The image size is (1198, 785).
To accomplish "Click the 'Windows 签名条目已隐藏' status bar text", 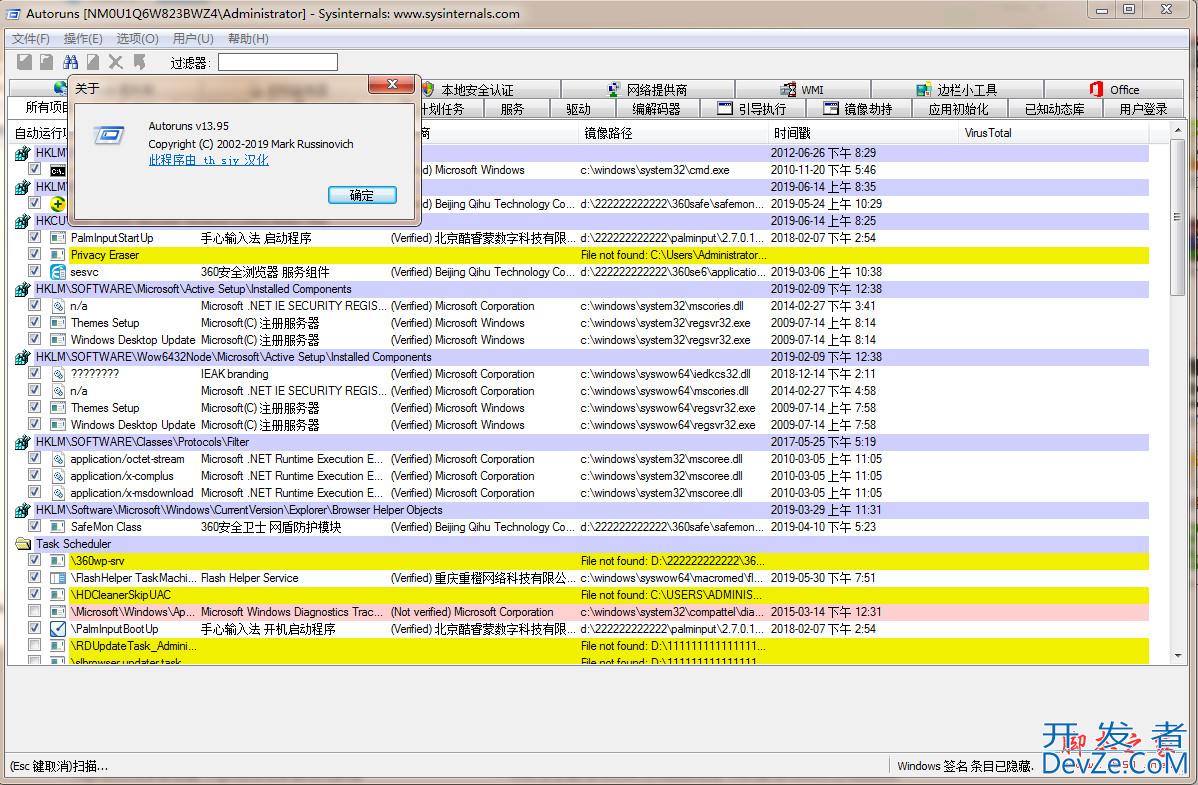I will coord(965,766).
